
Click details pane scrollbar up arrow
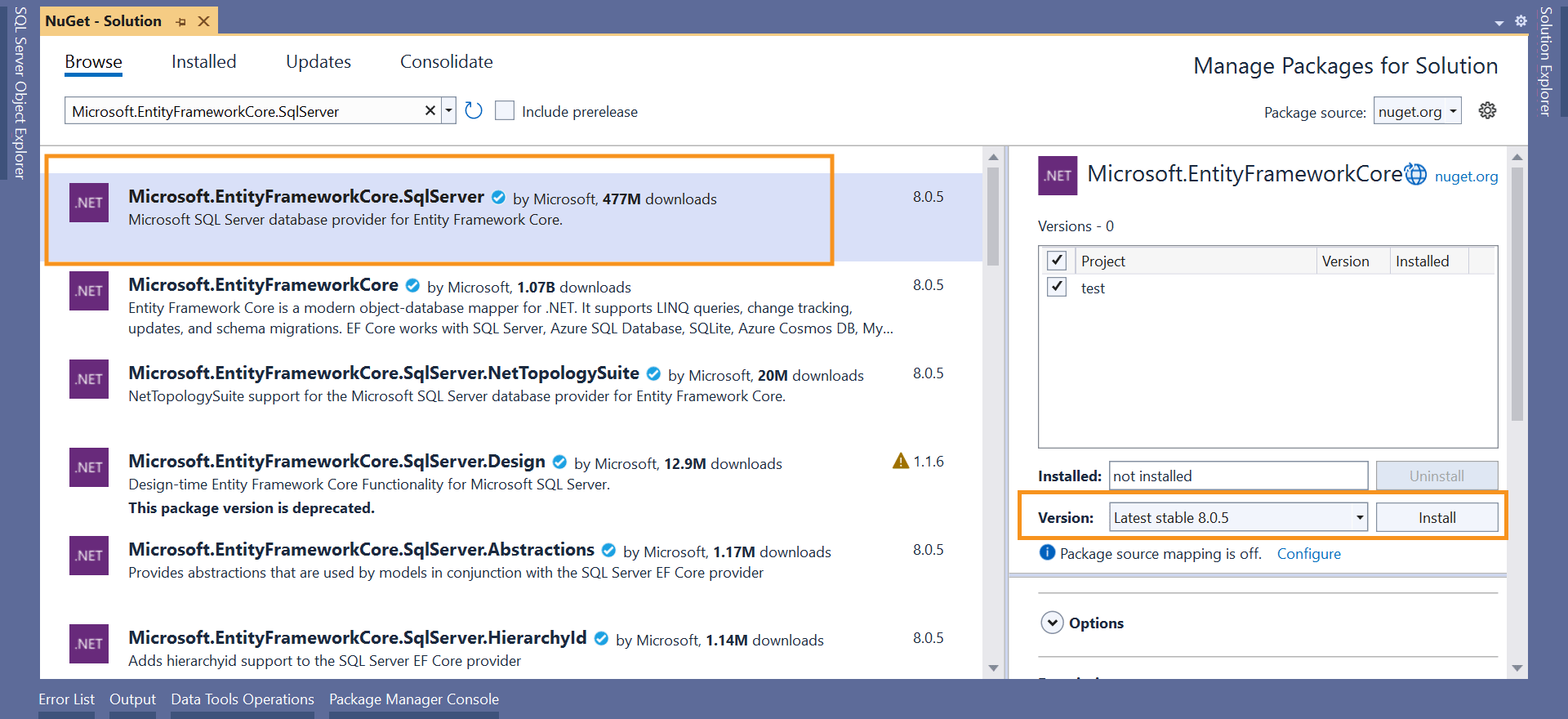(x=1517, y=157)
